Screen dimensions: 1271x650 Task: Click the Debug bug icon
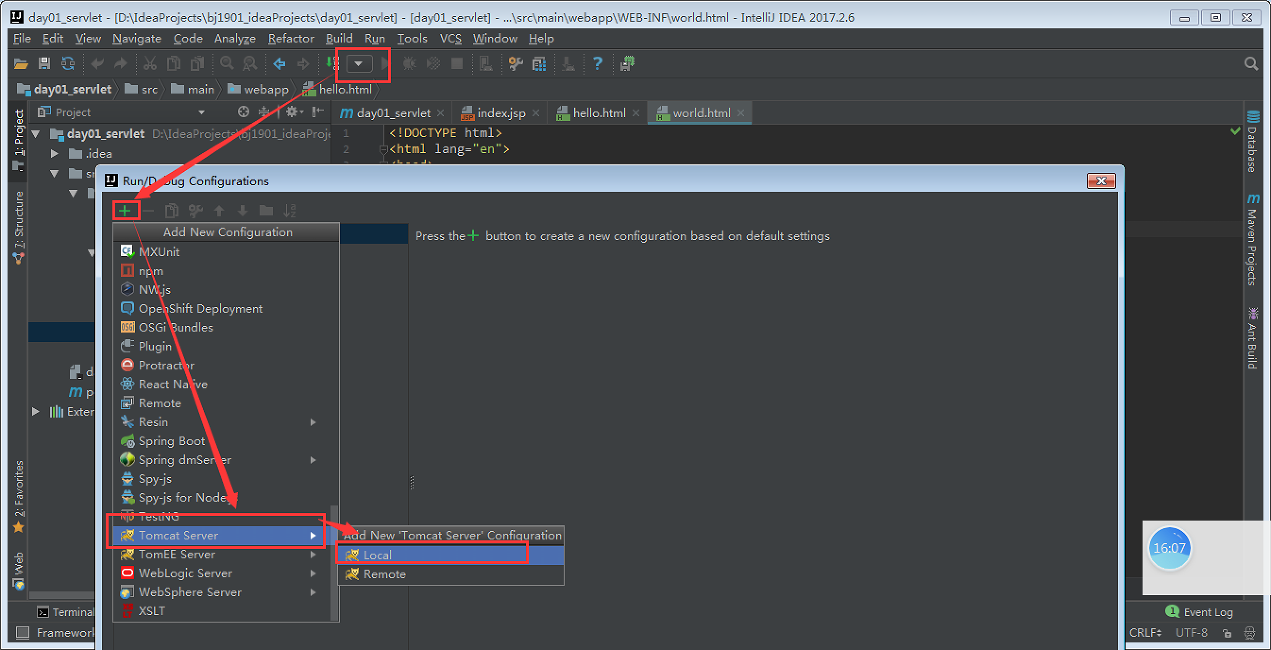tap(409, 64)
